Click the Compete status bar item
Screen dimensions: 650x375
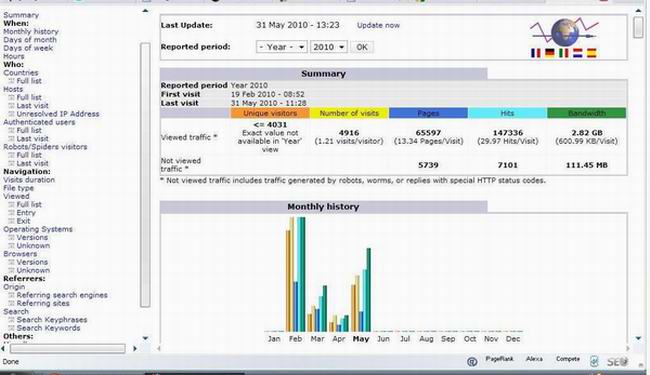[568, 359]
